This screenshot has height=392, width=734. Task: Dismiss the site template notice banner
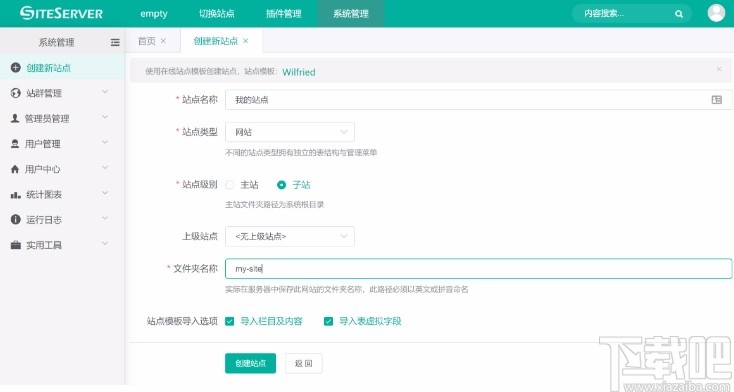pos(719,69)
